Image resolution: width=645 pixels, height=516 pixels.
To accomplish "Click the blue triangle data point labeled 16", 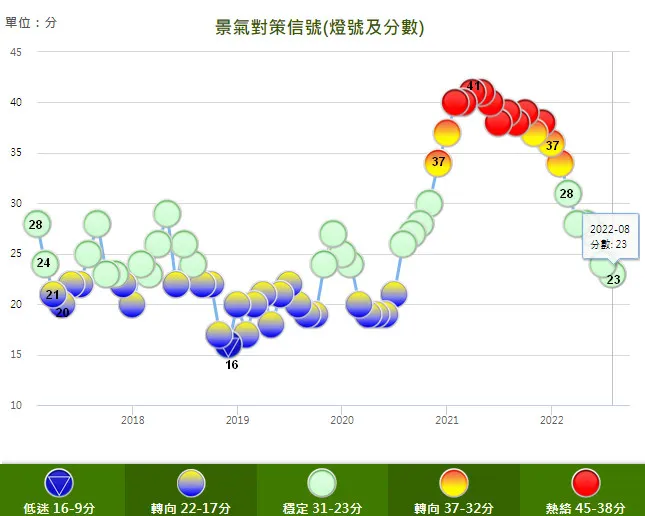I will point(229,346).
